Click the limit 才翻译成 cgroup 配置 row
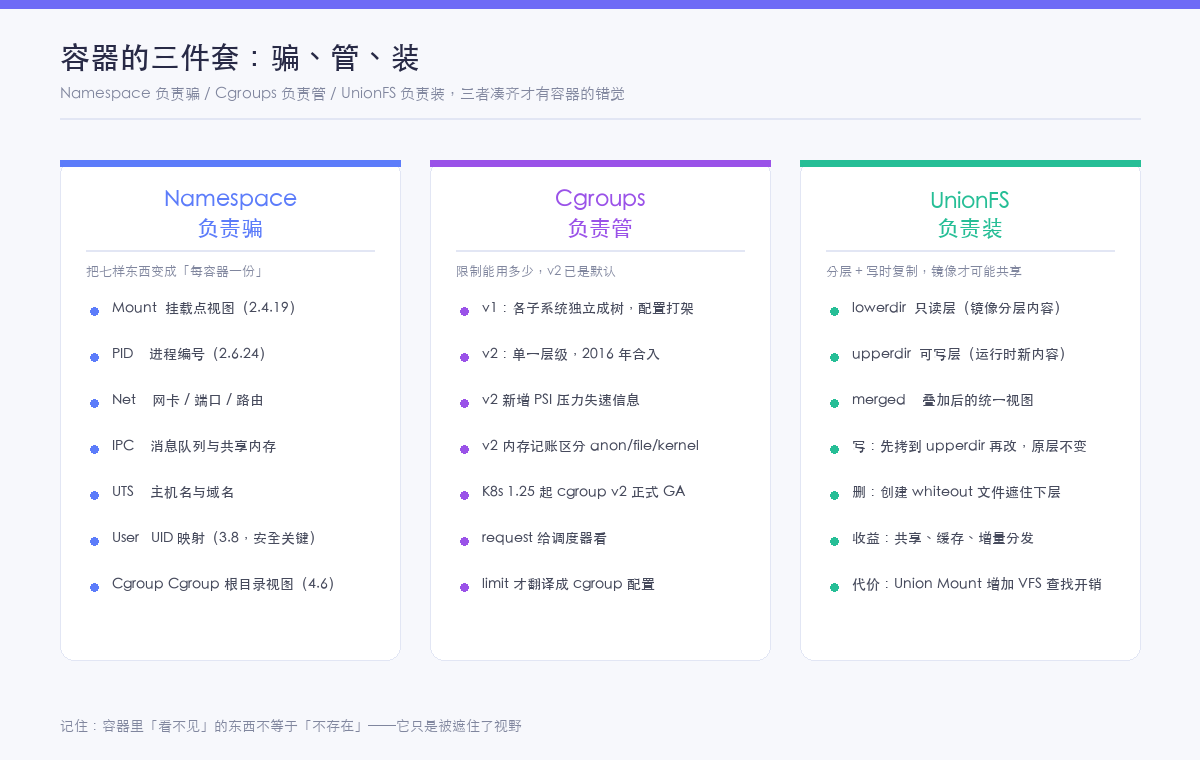 pyautogui.click(x=557, y=584)
